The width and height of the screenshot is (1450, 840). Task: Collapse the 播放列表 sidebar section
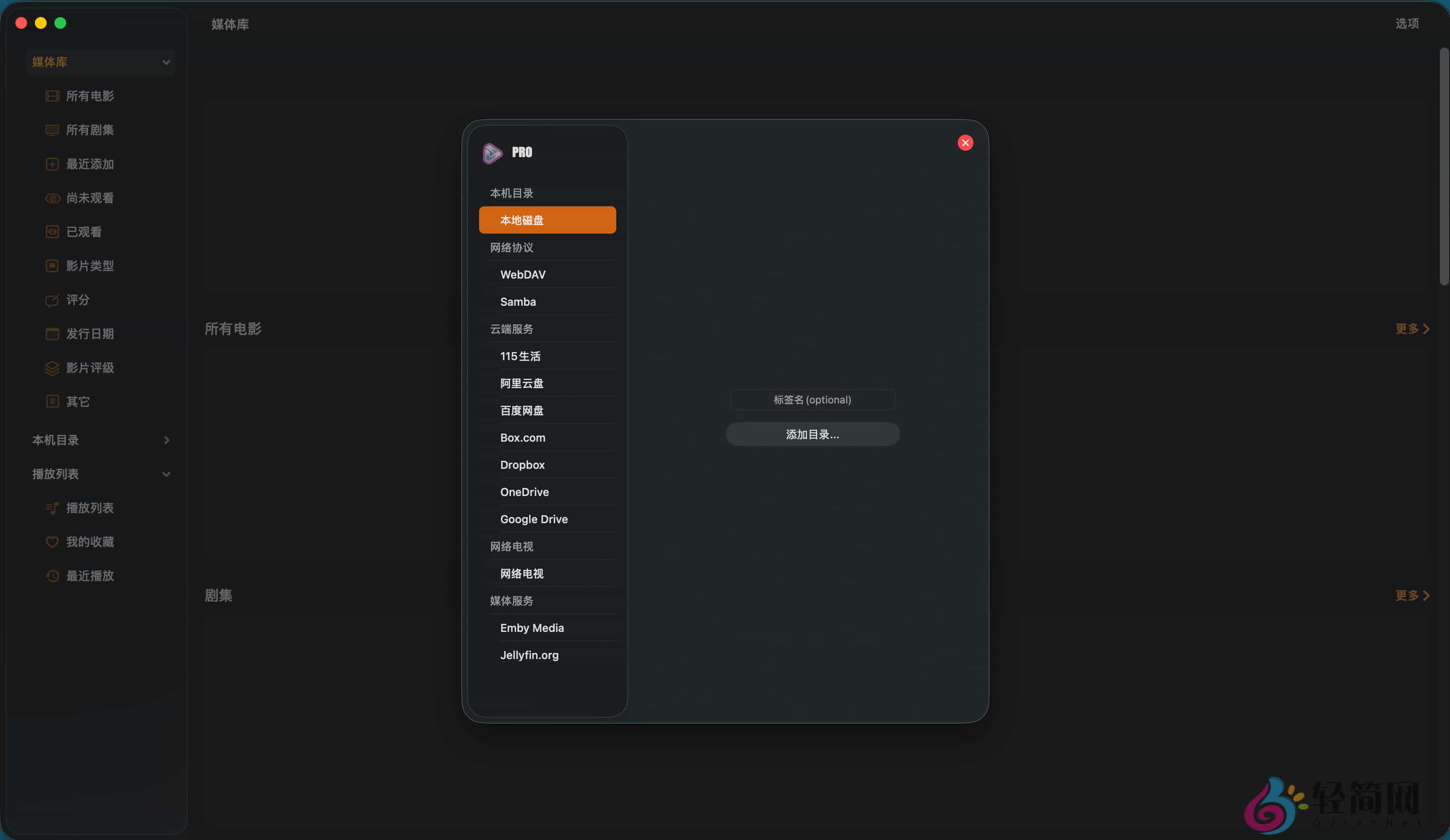(166, 474)
